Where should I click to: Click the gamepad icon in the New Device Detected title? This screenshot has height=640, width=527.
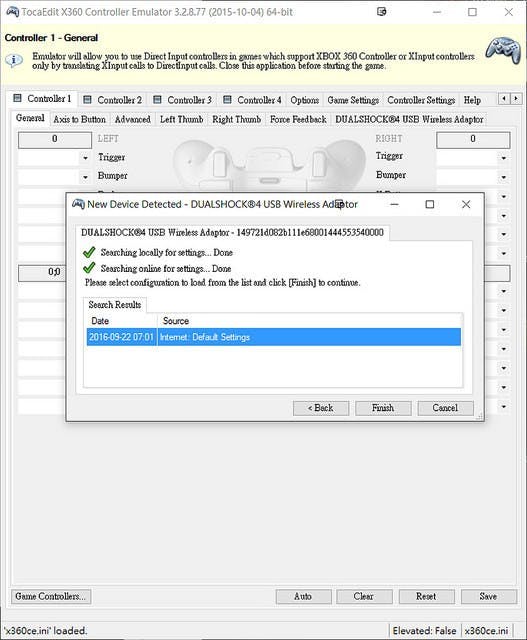78,204
